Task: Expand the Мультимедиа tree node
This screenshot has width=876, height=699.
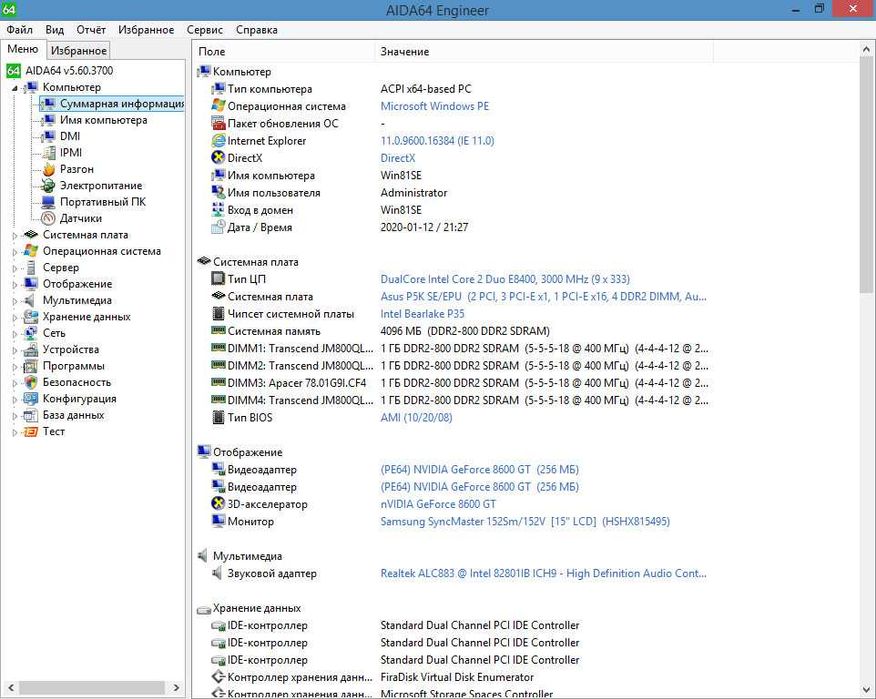Action: (x=15, y=301)
